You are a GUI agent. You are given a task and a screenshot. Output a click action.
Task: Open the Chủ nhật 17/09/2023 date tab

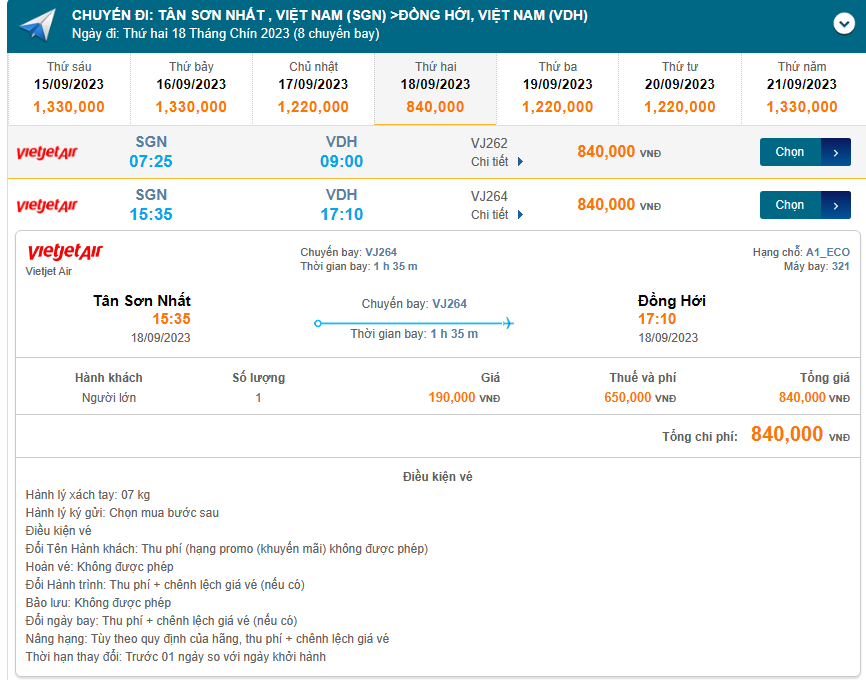[313, 87]
